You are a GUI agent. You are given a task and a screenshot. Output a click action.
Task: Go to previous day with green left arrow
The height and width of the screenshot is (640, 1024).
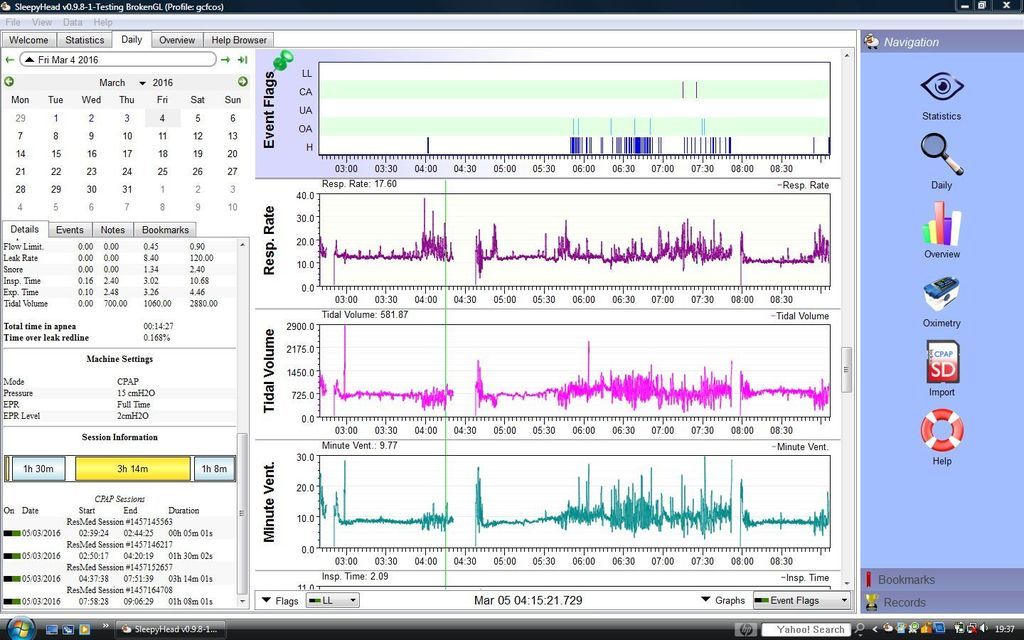pos(10,60)
